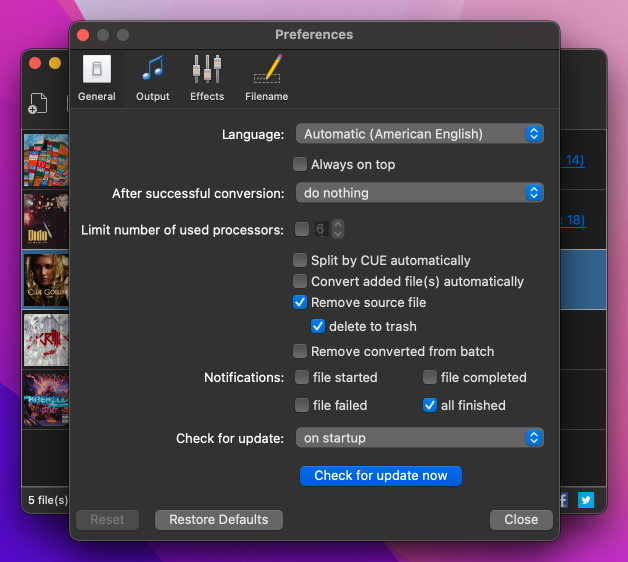Enable the Always on top checkbox

(300, 164)
